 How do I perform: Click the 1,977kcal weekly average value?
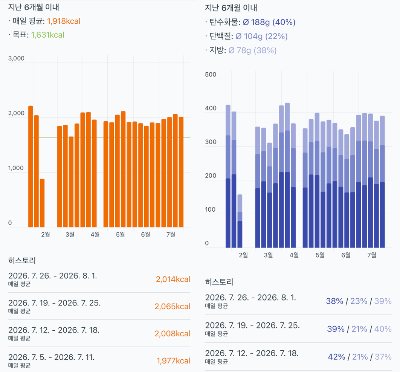pos(174,361)
